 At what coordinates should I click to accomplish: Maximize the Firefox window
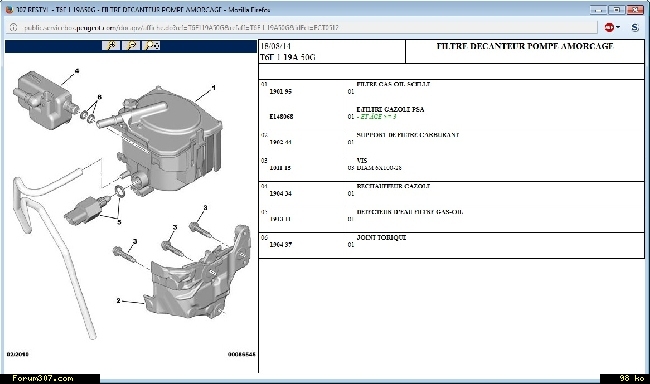(x=617, y=10)
